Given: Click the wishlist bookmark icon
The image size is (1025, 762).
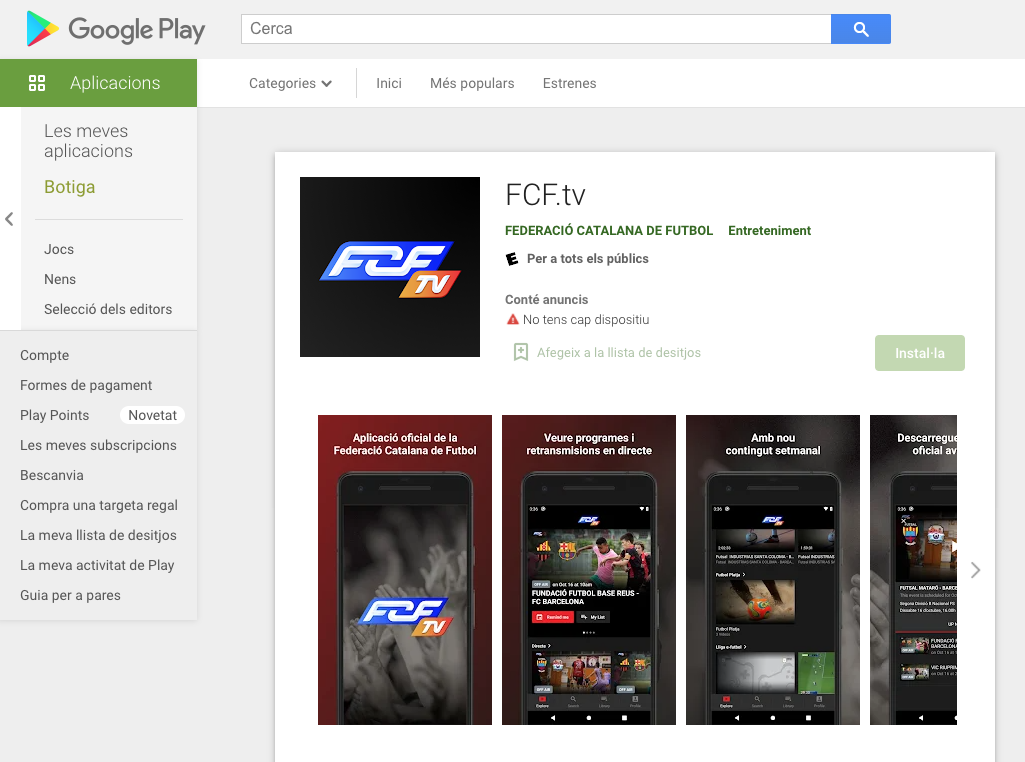Looking at the screenshot, I should pos(520,352).
